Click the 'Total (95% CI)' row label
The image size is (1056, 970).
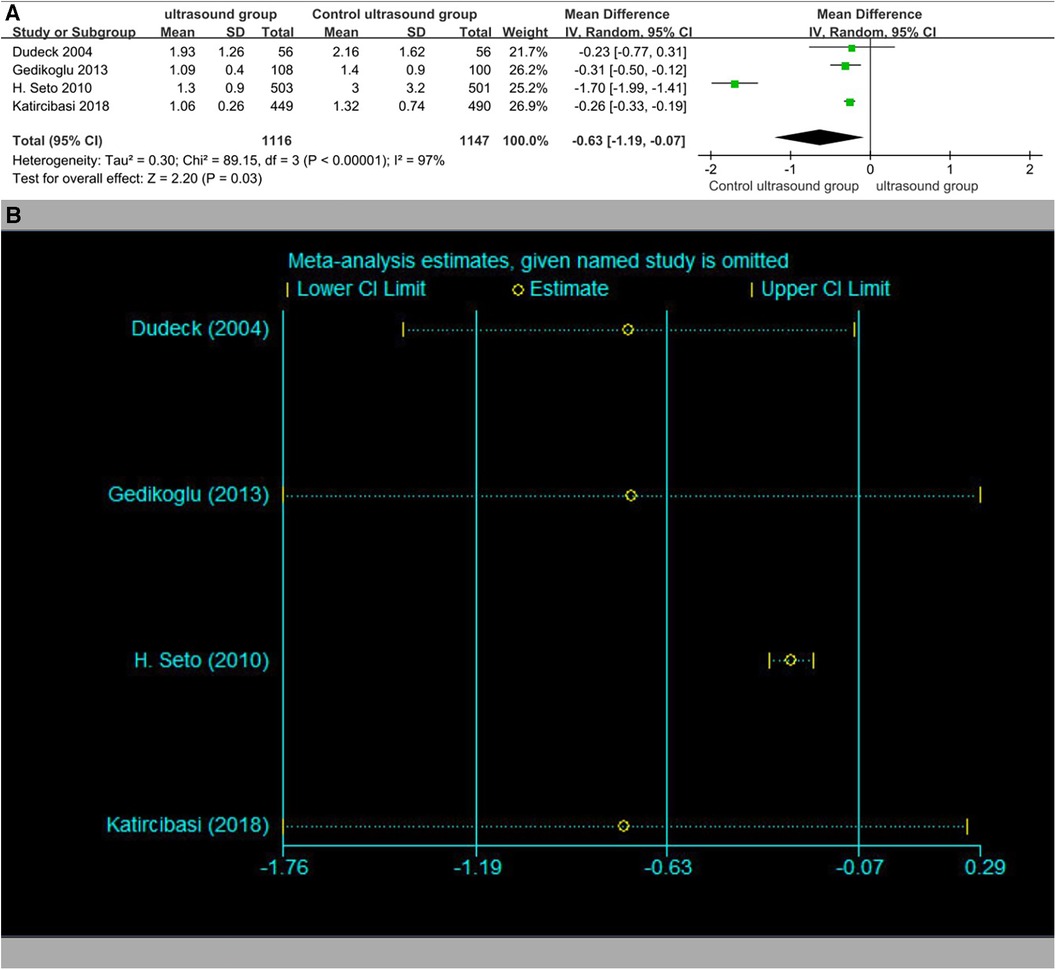tap(57, 141)
